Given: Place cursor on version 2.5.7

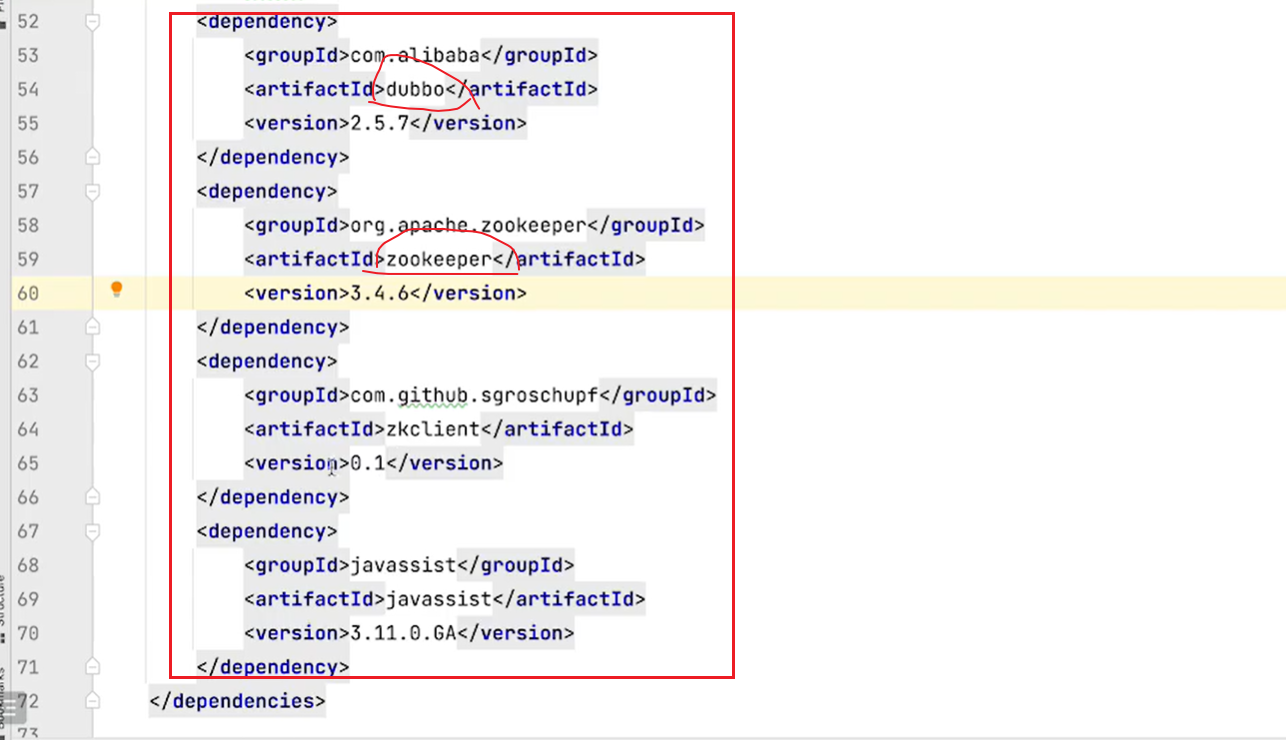Looking at the screenshot, I should 380,123.
